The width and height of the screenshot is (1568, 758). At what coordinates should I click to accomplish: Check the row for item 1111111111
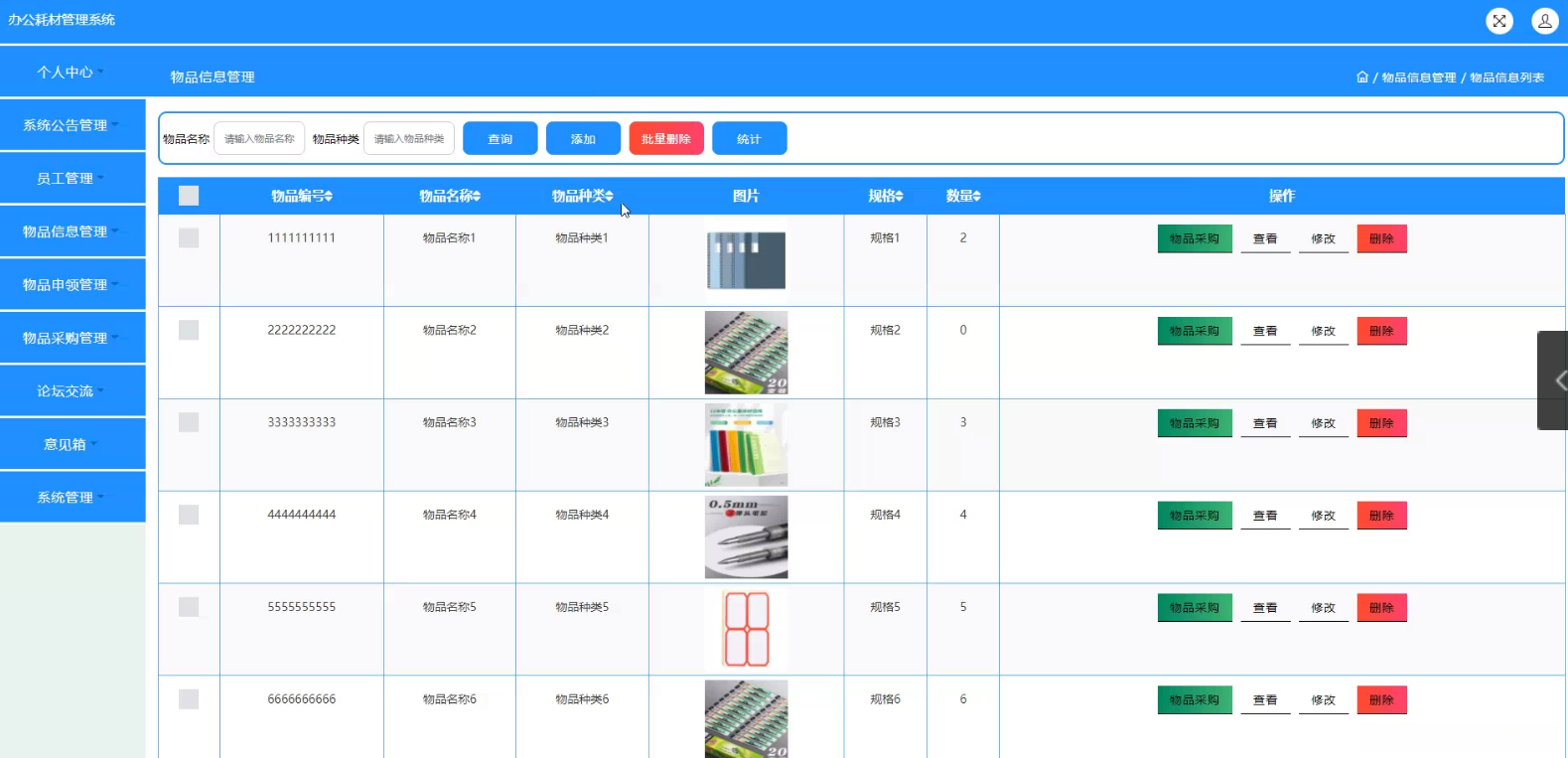(189, 238)
